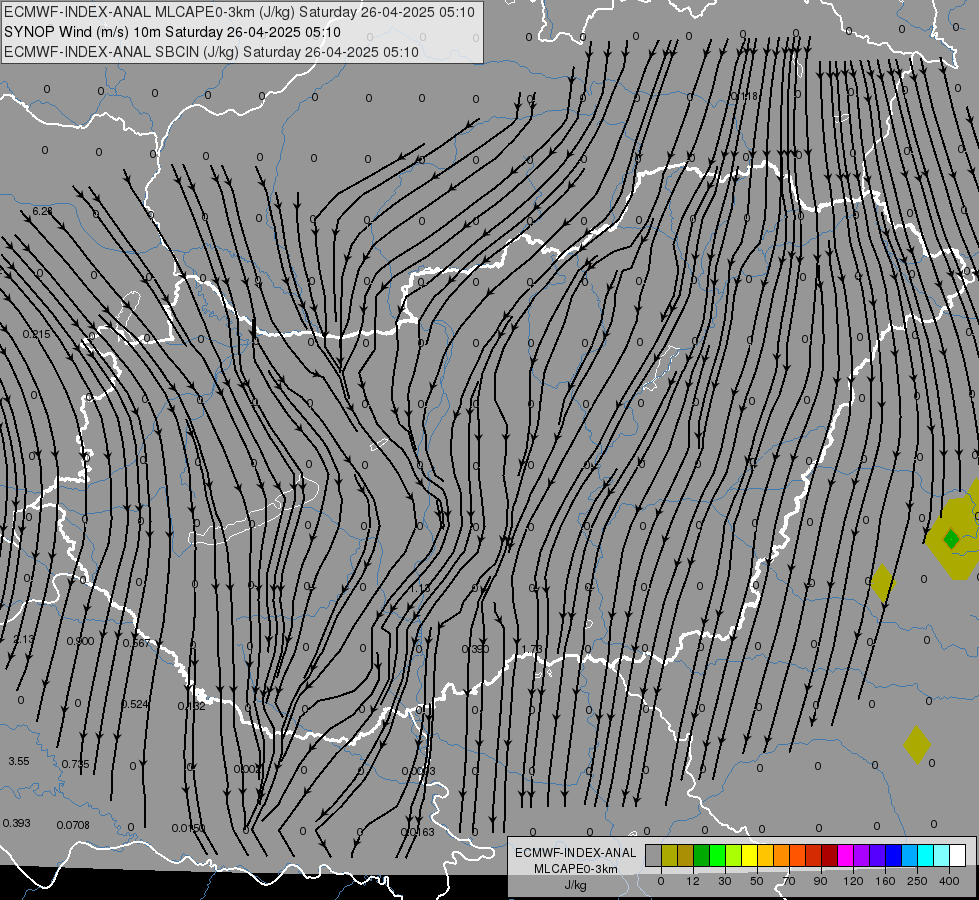The height and width of the screenshot is (900, 979).
Task: Click the lone olive diamond nearest the legend
Action: (917, 744)
